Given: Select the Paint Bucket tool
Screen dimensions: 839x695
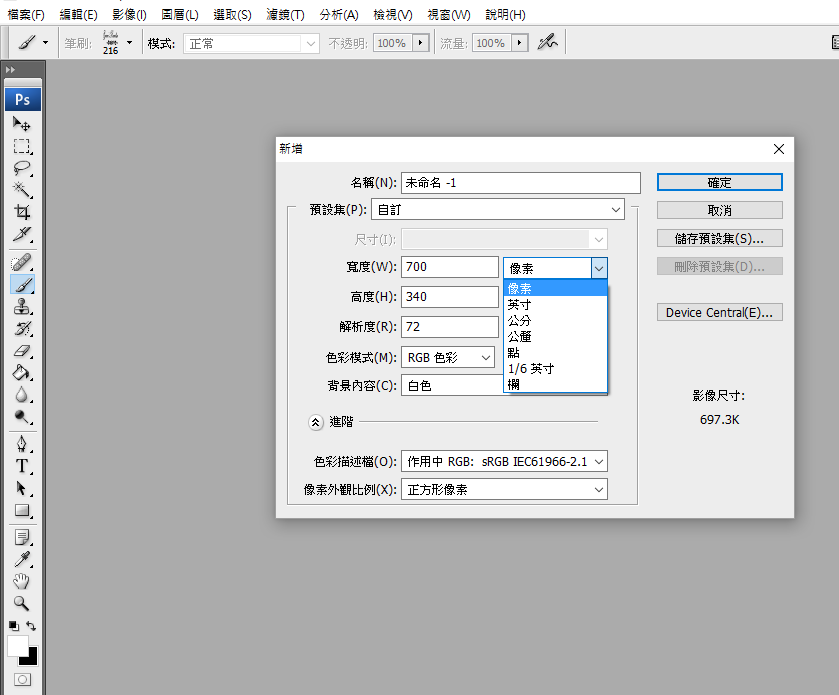Looking at the screenshot, I should 22,373.
